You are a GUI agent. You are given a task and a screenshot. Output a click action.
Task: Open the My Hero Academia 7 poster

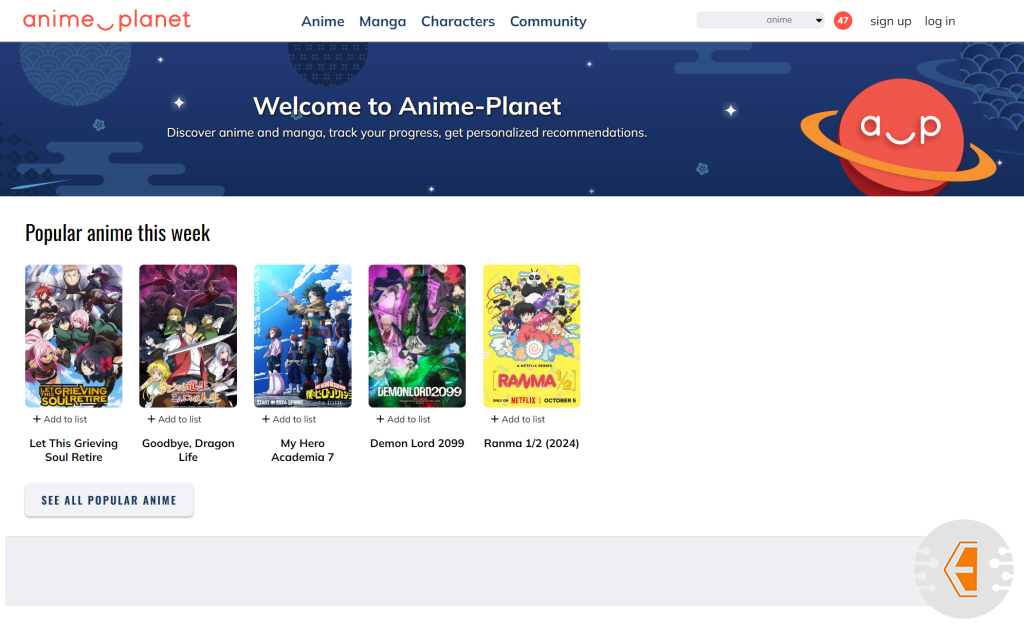(302, 335)
